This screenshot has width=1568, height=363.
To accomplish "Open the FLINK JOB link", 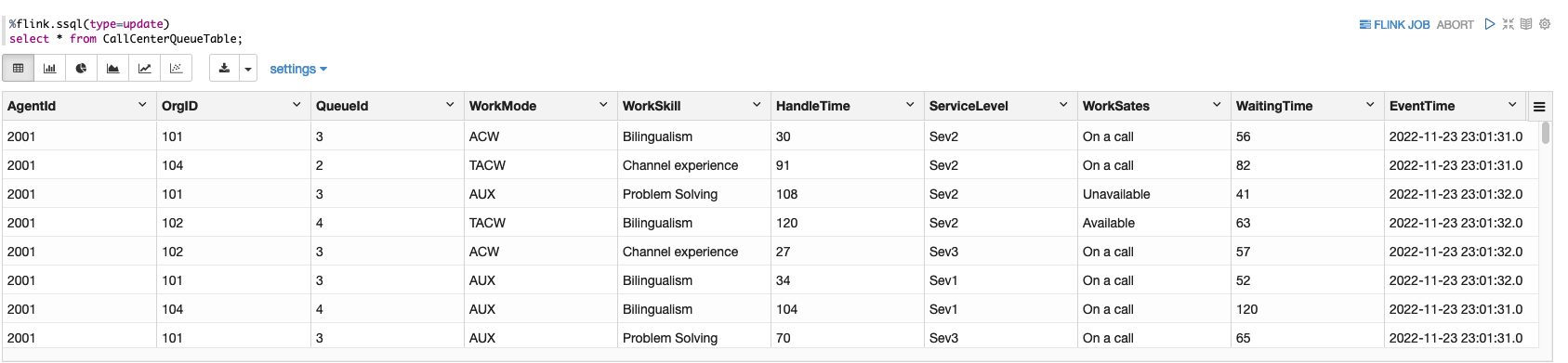I will [1395, 25].
